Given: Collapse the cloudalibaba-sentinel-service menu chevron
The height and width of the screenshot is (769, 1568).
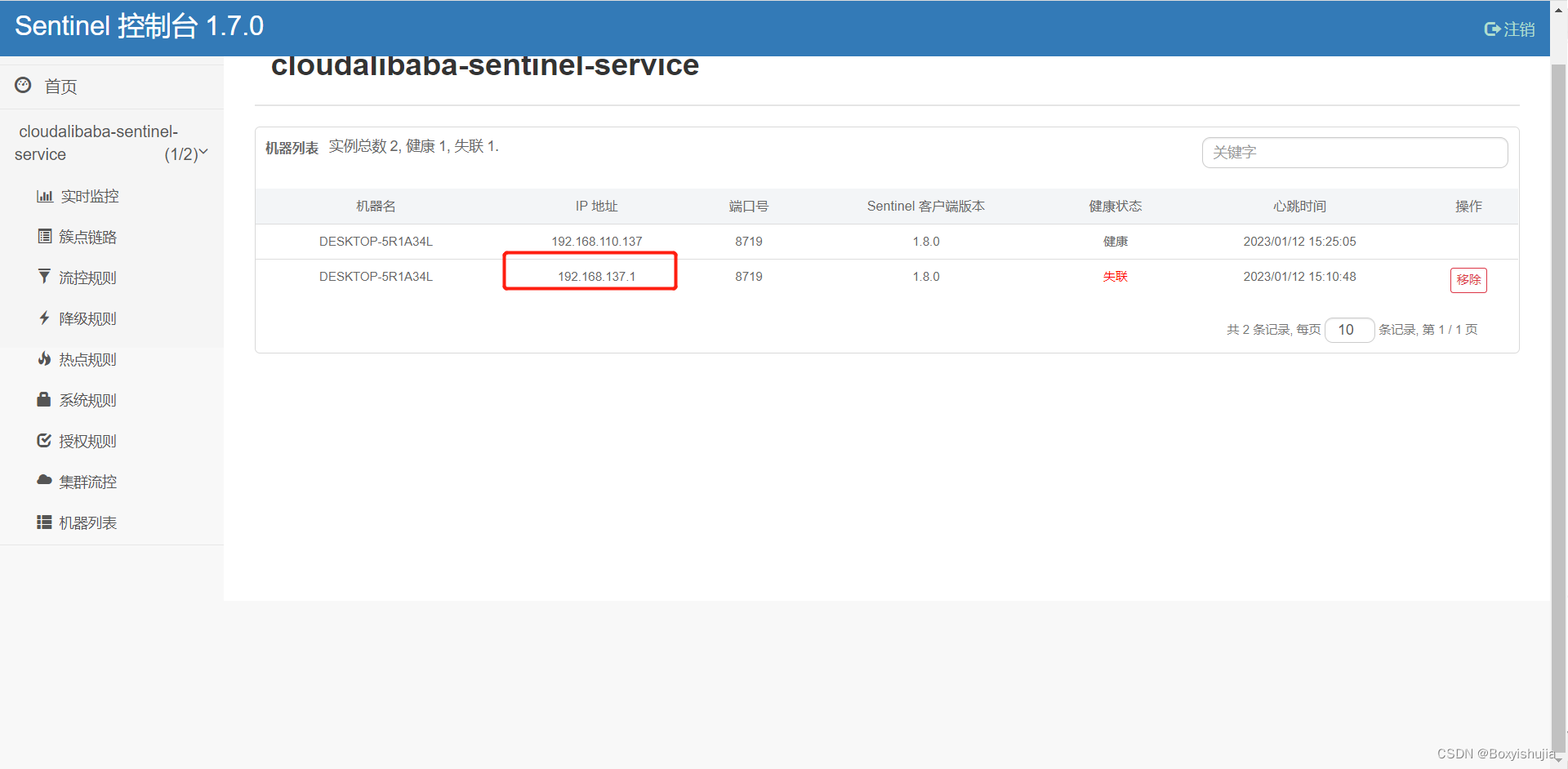Looking at the screenshot, I should (204, 152).
